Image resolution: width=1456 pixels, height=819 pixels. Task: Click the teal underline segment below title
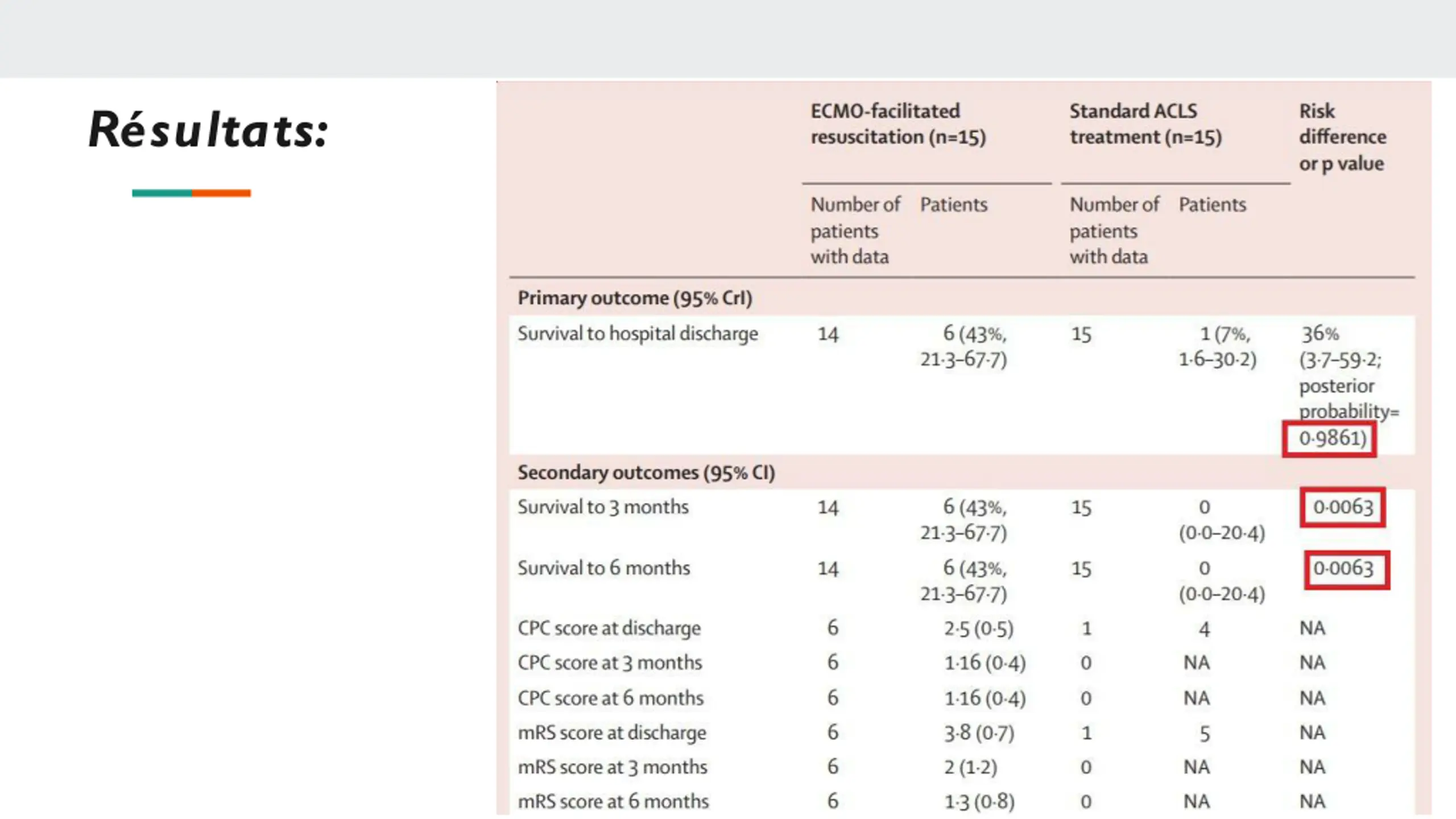162,193
